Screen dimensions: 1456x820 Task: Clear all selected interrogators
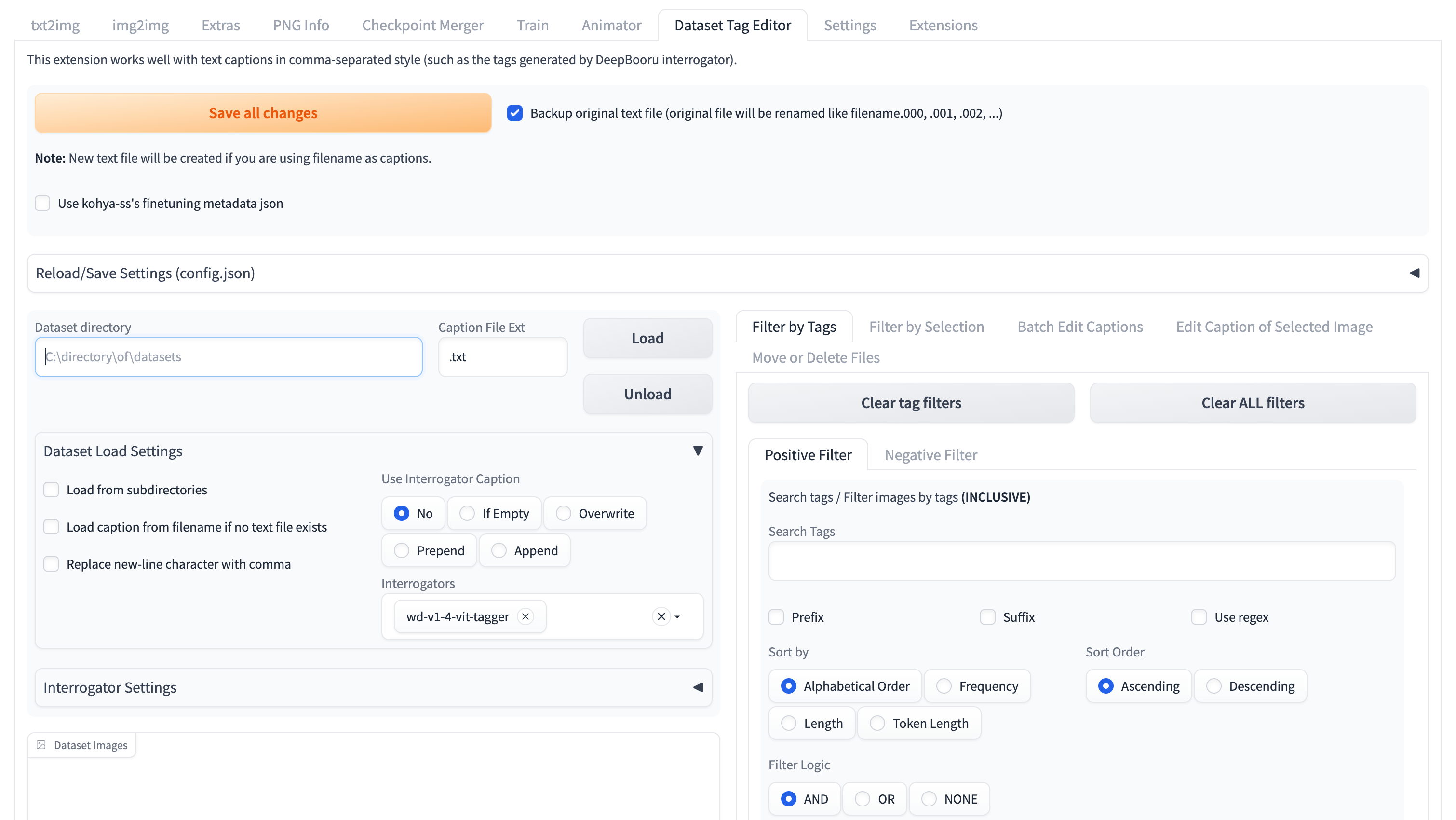[661, 616]
